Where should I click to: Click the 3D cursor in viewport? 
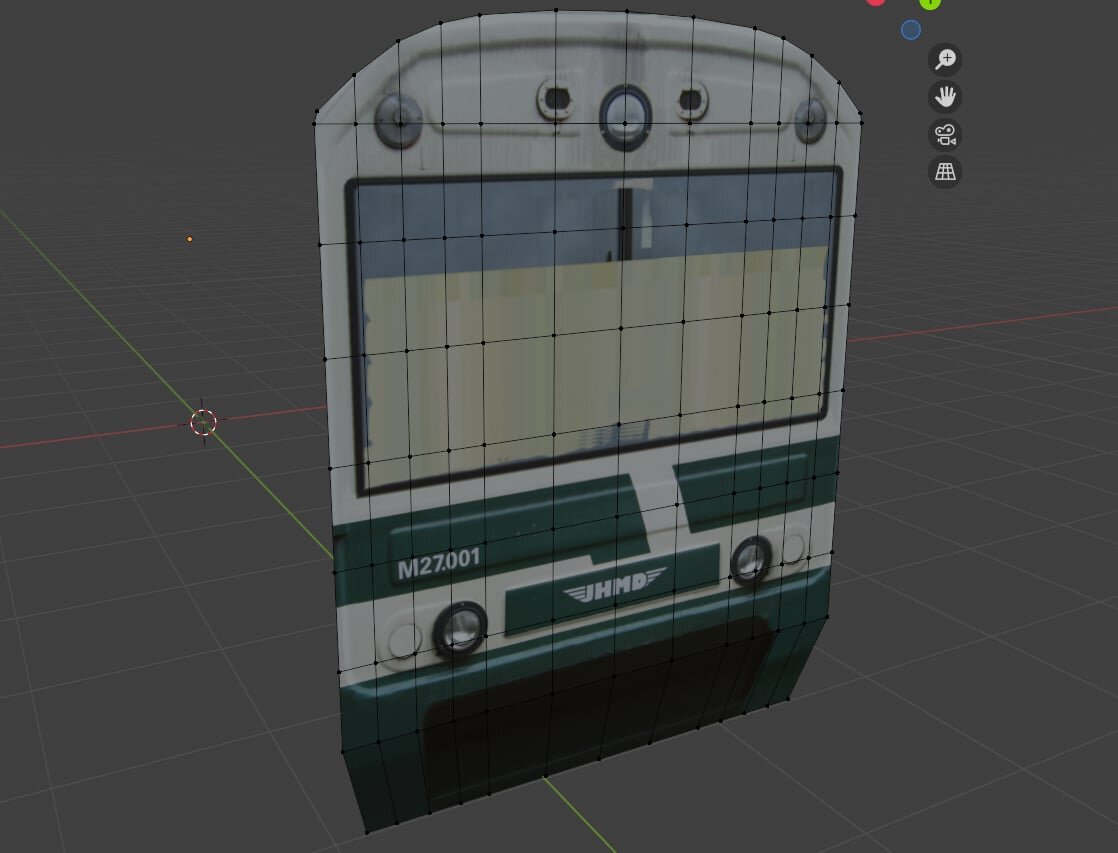203,422
